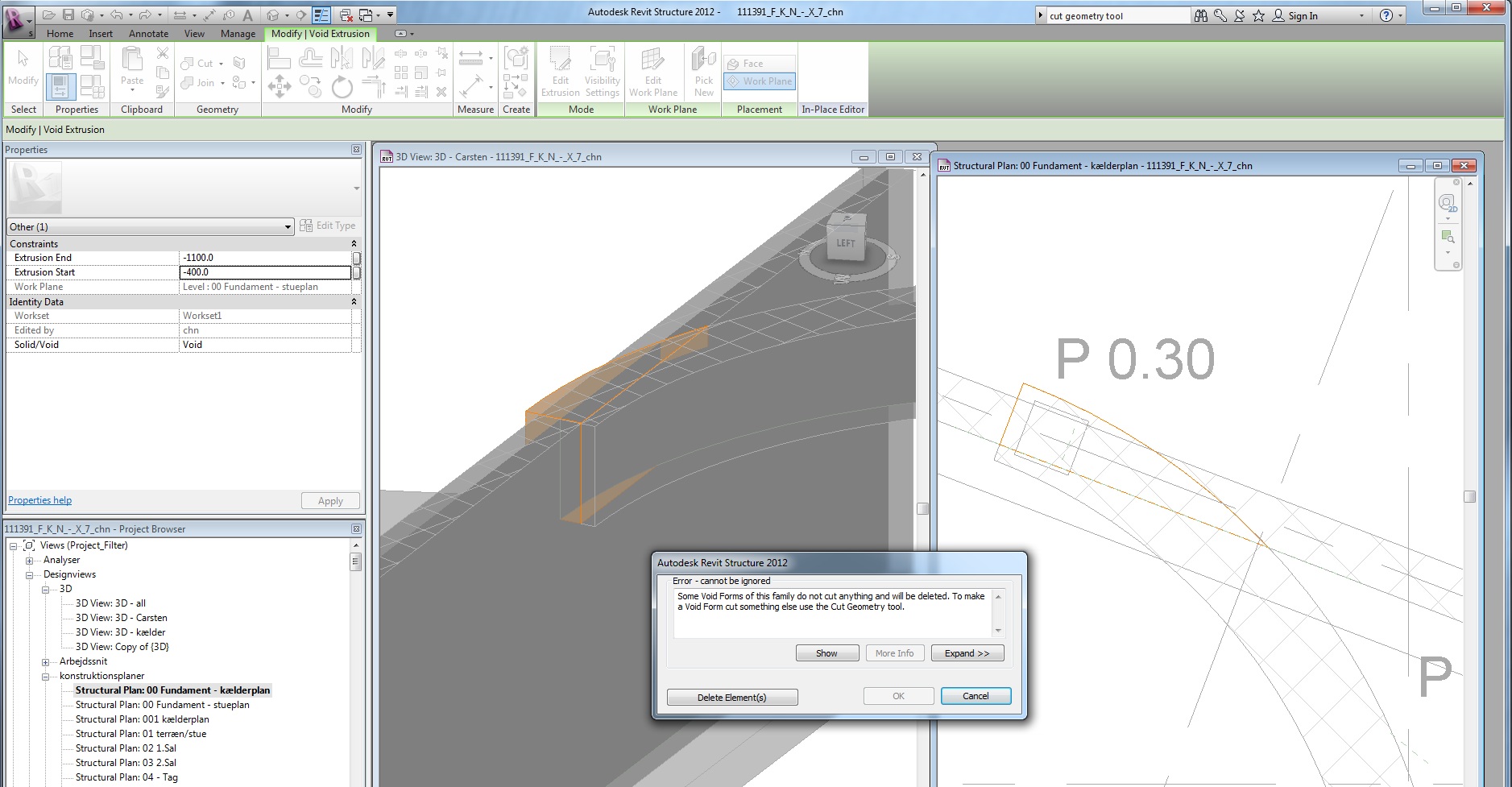Viewport: 1512px width, 787px height.
Task: Click Pick New work plane button
Action: click(704, 71)
